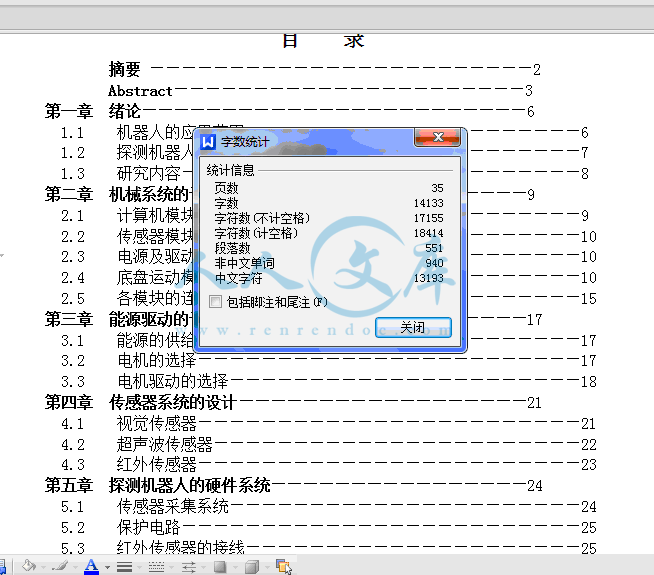This screenshot has height=575, width=654.
Task: Click the 3.3 电机驱动的选择 entry
Action: click(144, 381)
